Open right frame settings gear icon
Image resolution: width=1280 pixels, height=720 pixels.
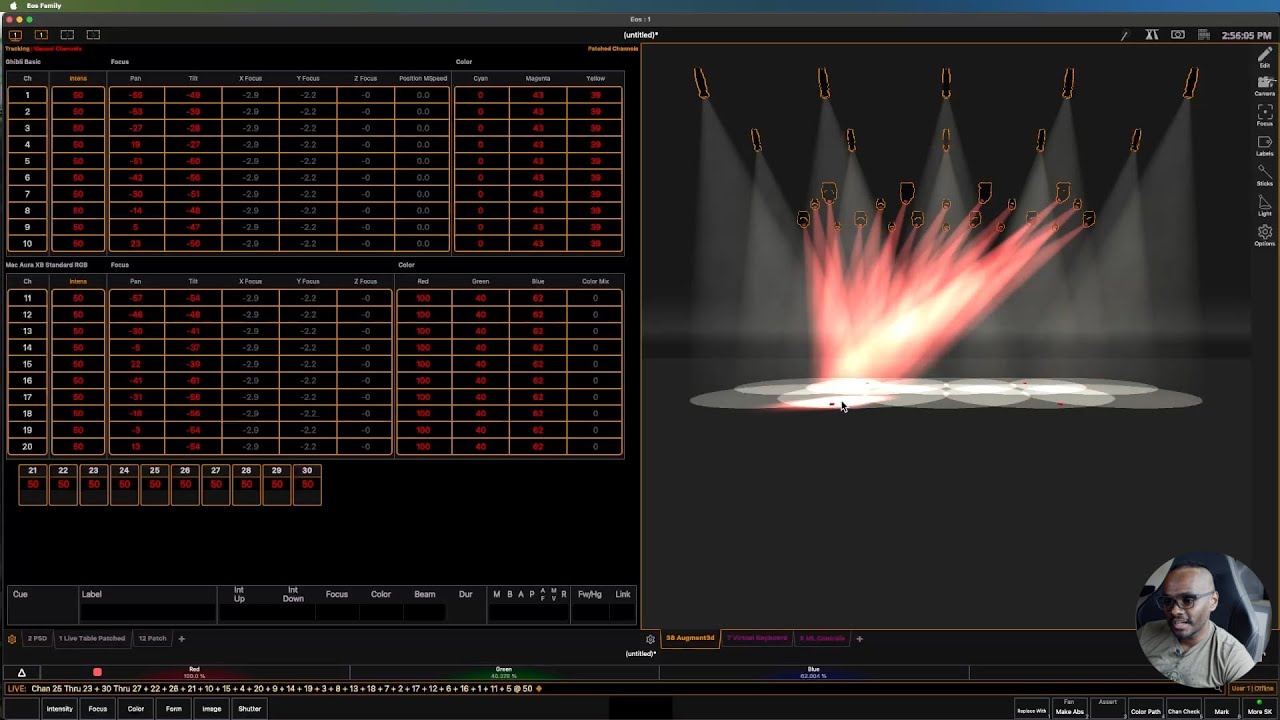point(650,638)
